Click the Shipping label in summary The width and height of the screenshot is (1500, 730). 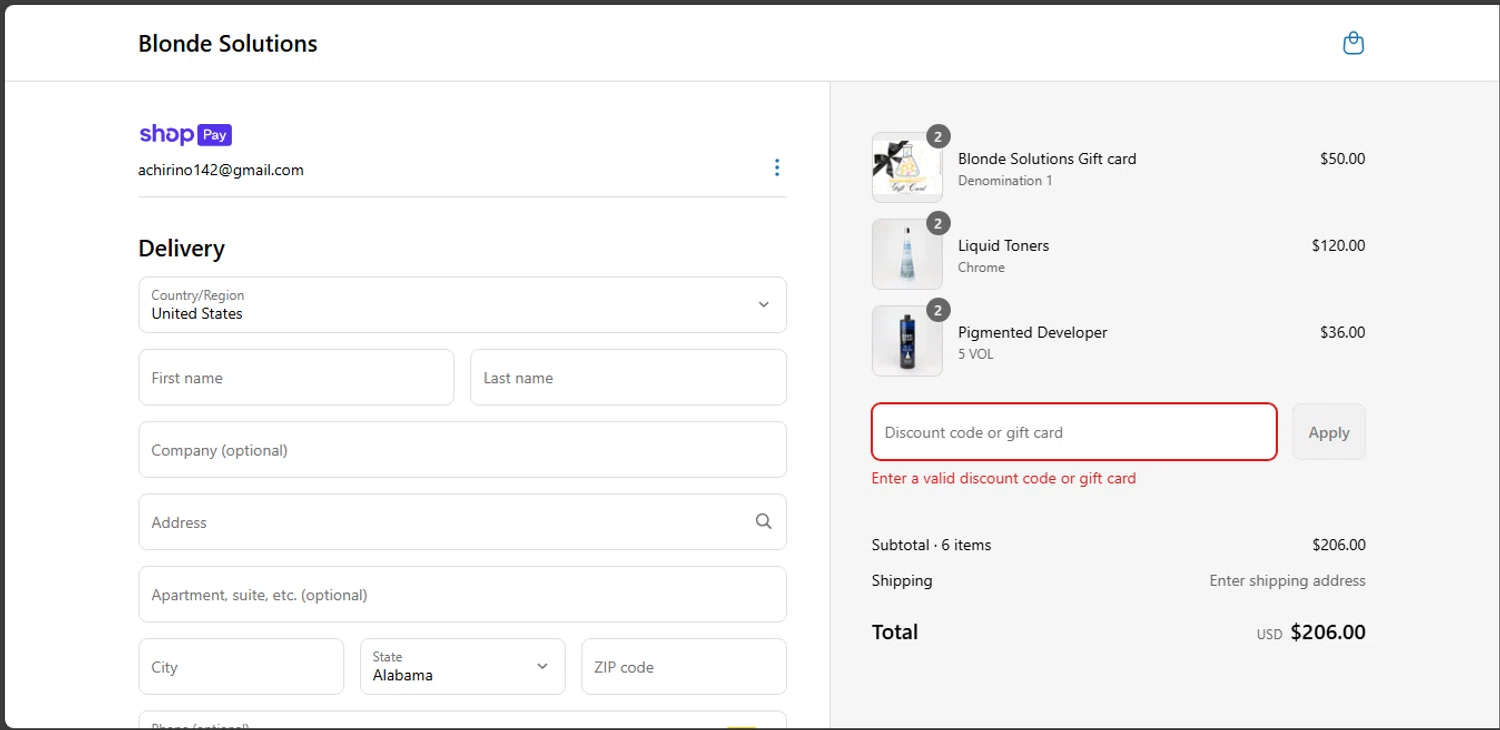pos(902,581)
